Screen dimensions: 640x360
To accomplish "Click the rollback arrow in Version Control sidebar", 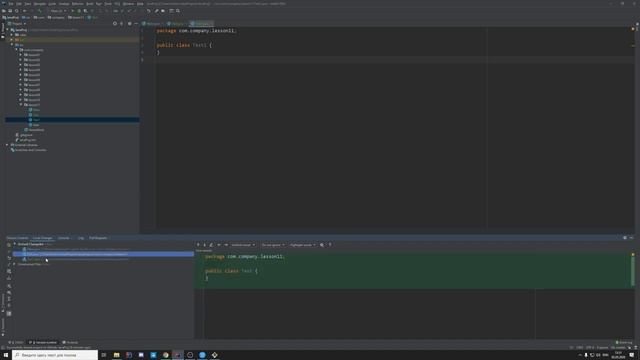I will coord(9,258).
